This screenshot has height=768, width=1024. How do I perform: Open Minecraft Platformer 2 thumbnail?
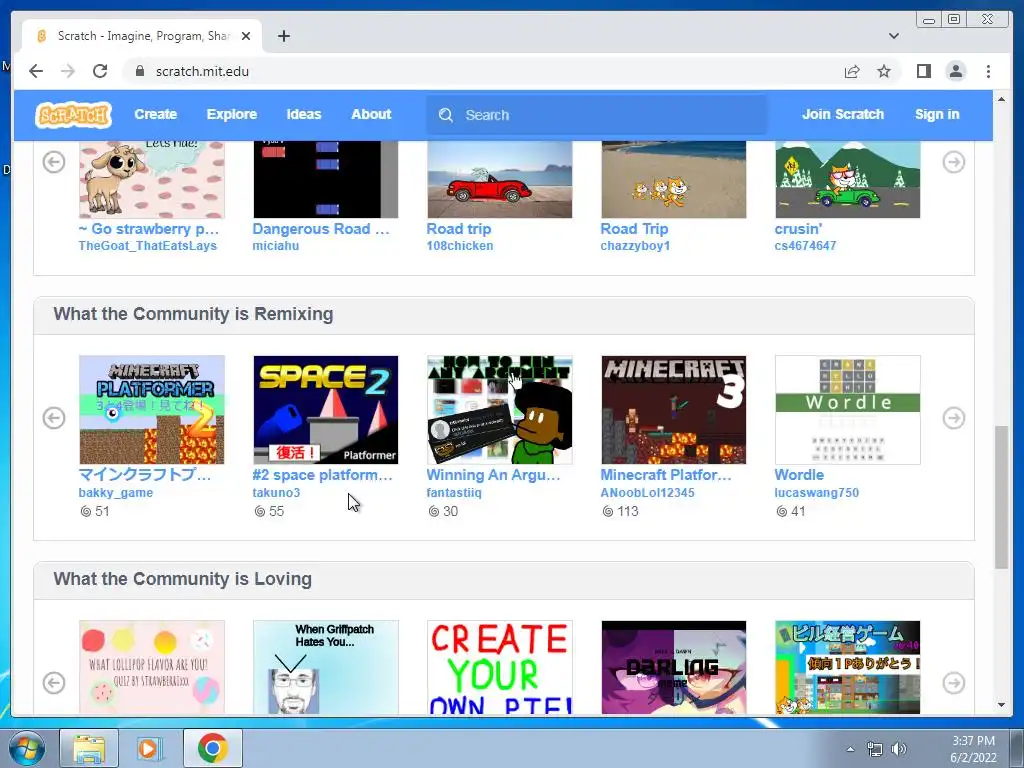point(152,409)
